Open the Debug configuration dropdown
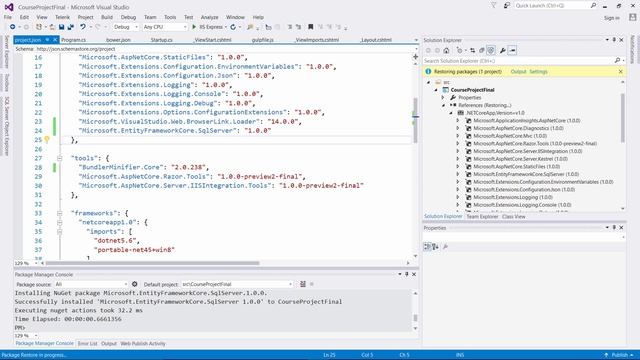This screenshot has height=360, width=640. click(x=126, y=27)
